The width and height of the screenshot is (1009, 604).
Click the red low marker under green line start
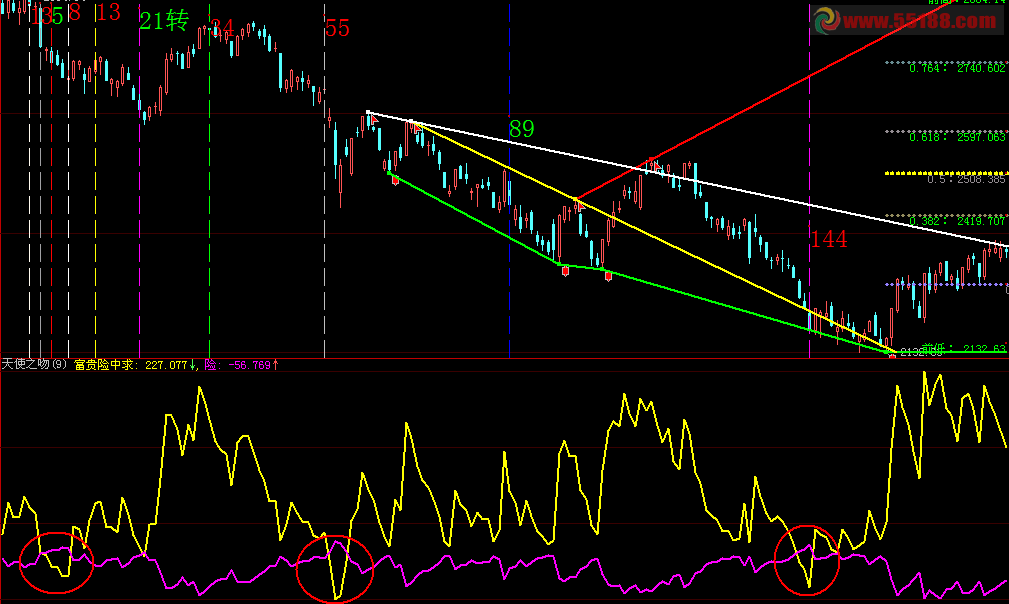(395, 181)
